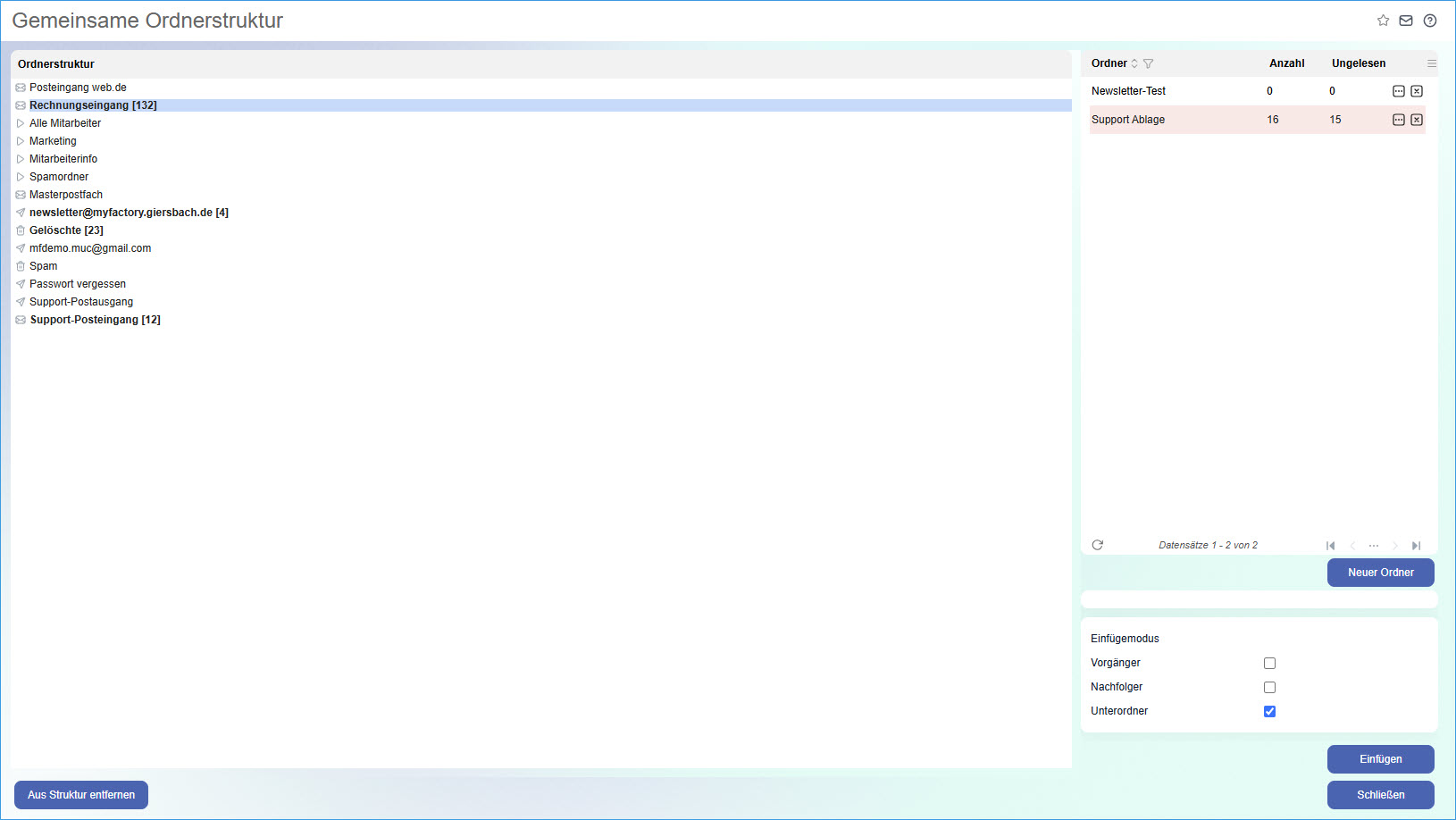Click send icon next to mfdemo.muc@gmail.com
This screenshot has width=1456, height=820.
click(21, 248)
